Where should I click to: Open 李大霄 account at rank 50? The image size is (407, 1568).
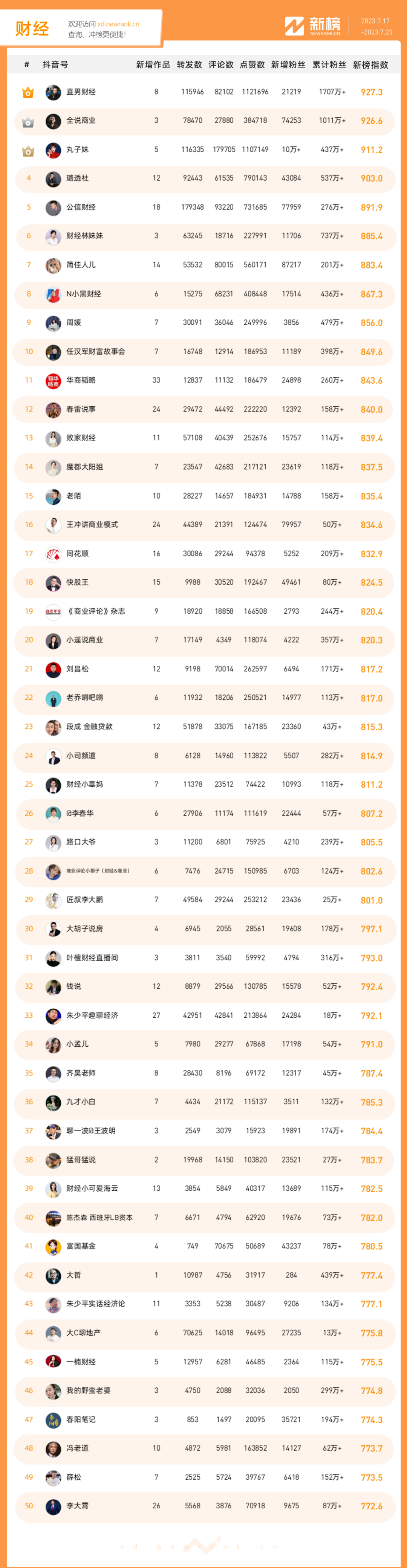point(77,1506)
